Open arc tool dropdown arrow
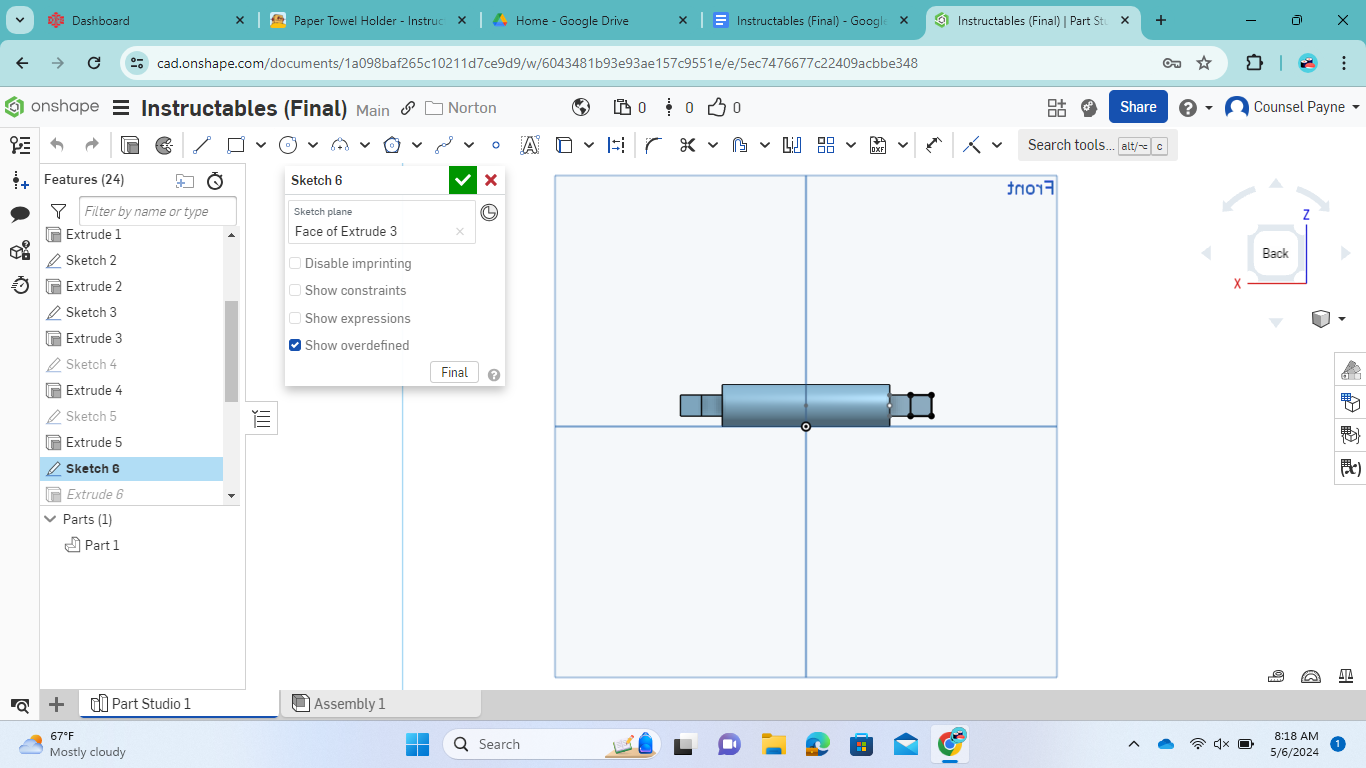Viewport: 1366px width, 768px height. 365,145
